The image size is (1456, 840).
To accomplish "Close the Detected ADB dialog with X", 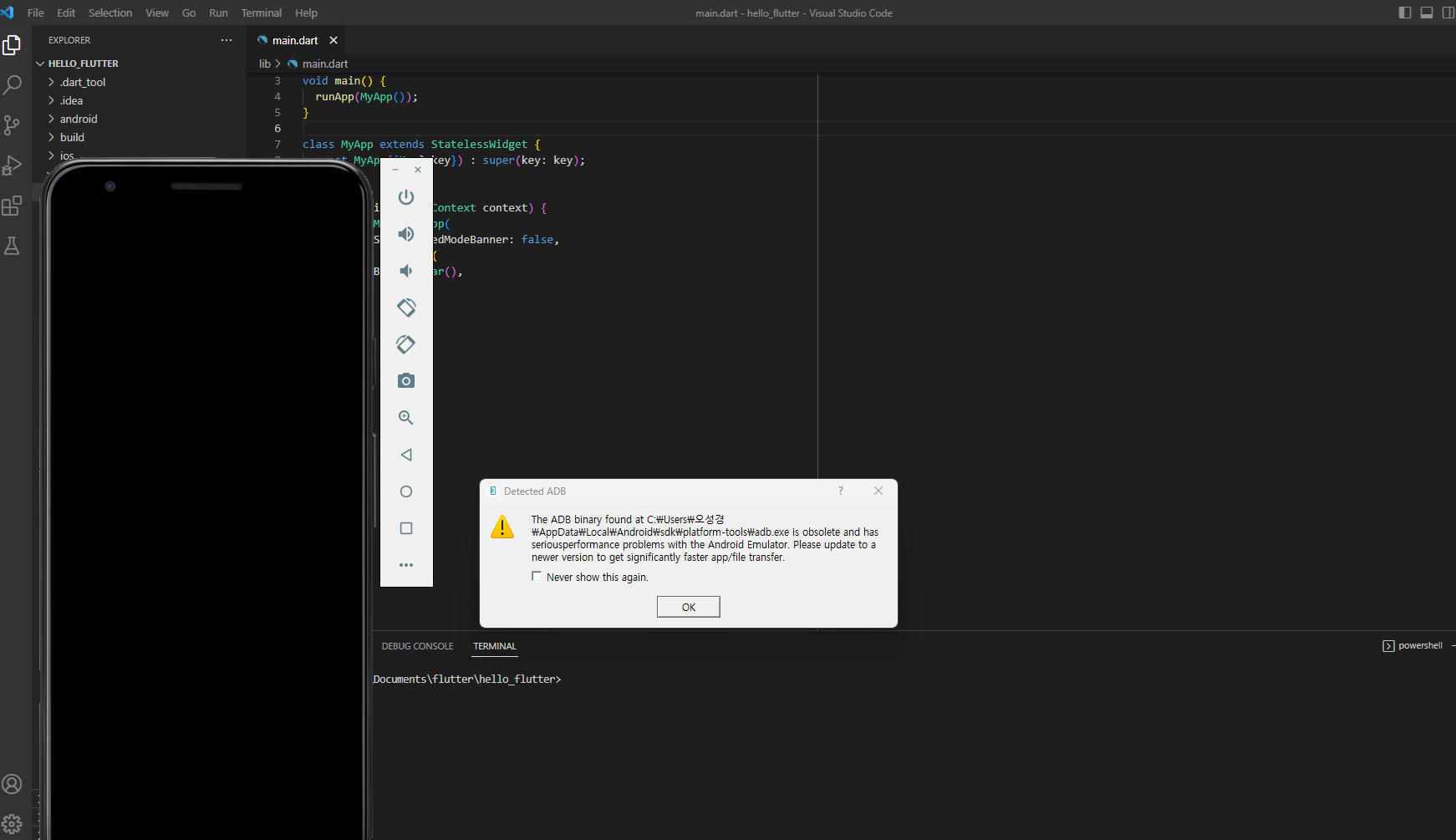I will pos(878,491).
